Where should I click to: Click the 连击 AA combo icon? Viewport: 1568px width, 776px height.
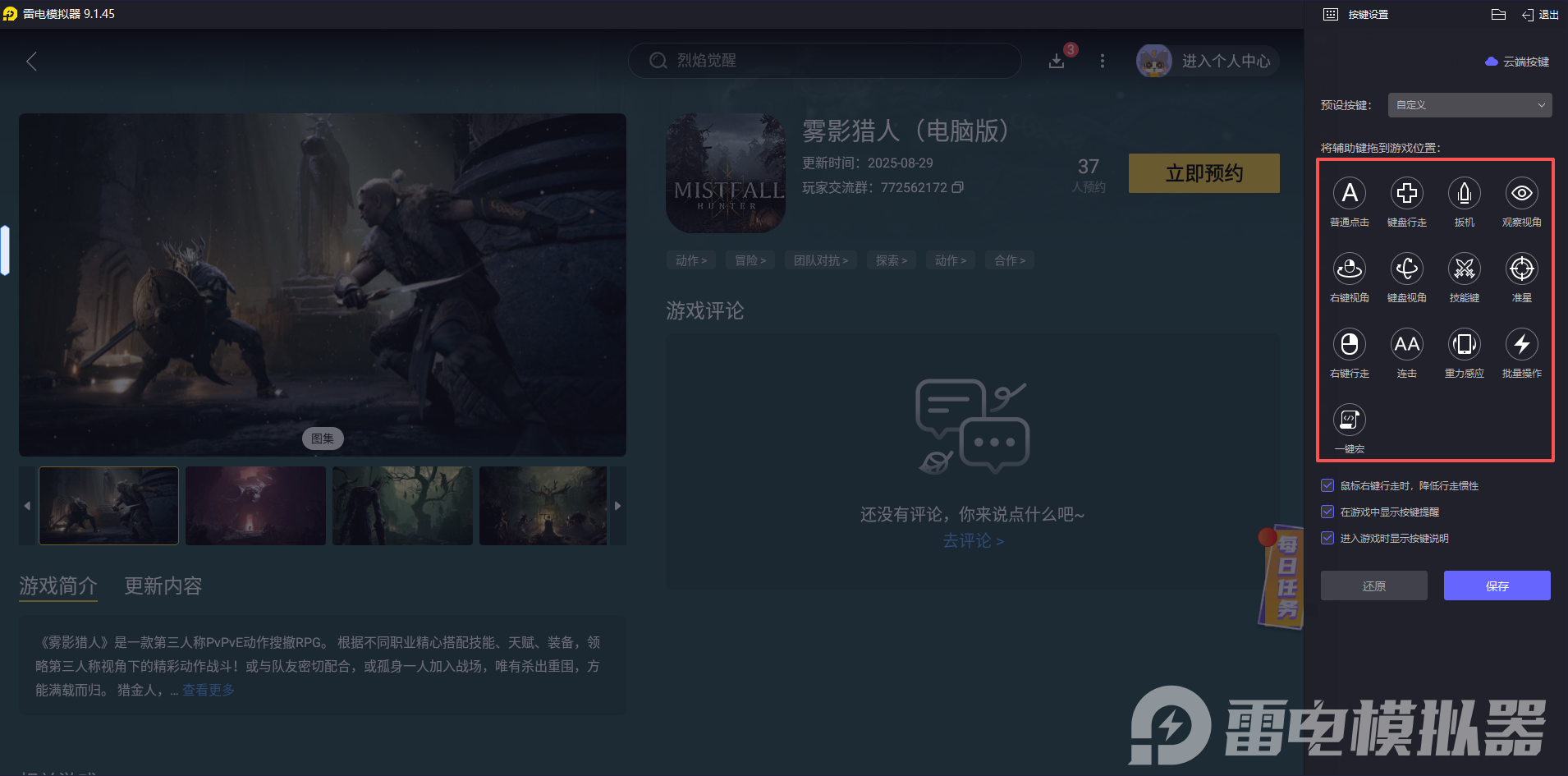[1406, 344]
